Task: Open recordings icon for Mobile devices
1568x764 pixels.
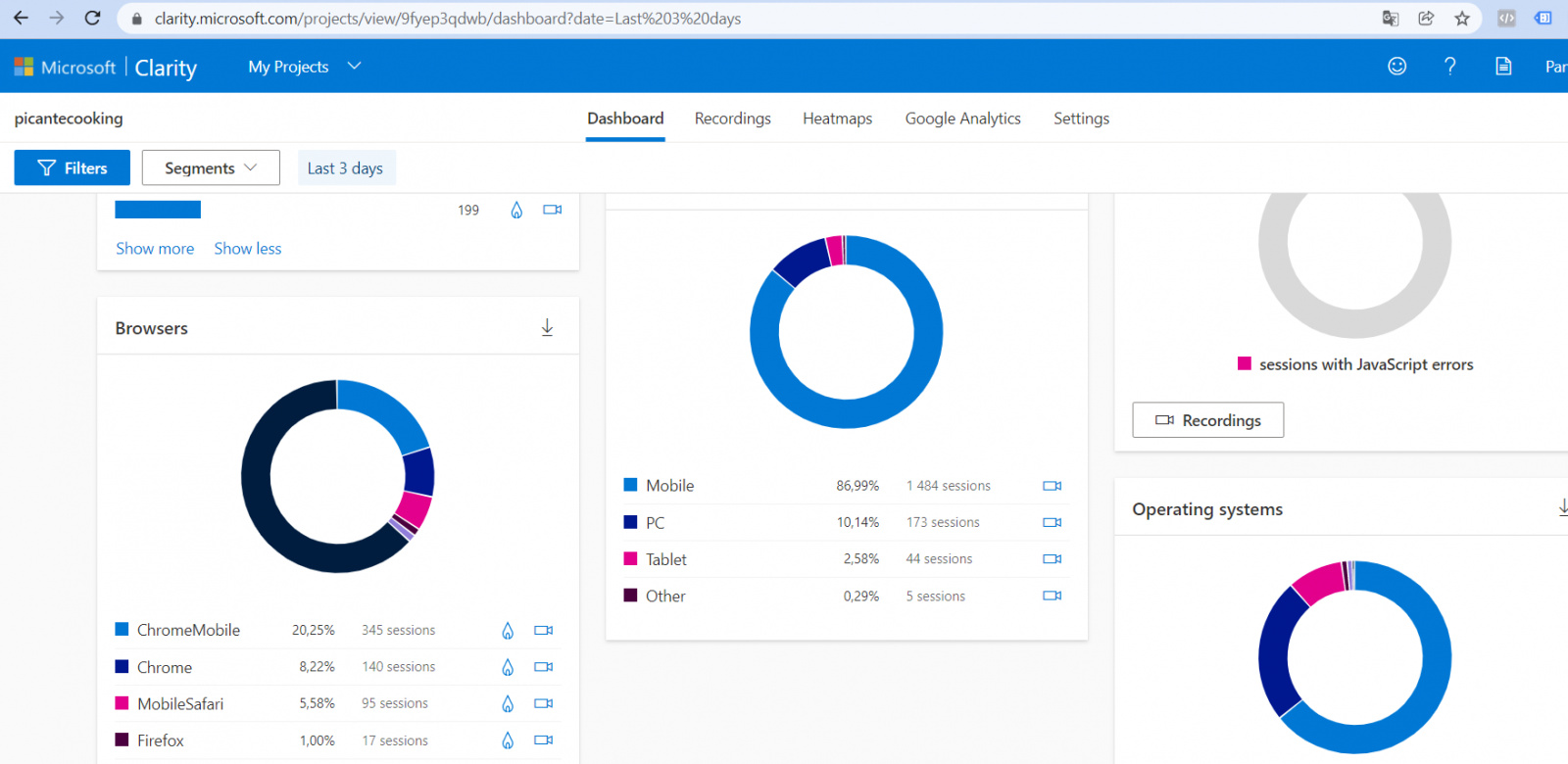Action: point(1052,486)
